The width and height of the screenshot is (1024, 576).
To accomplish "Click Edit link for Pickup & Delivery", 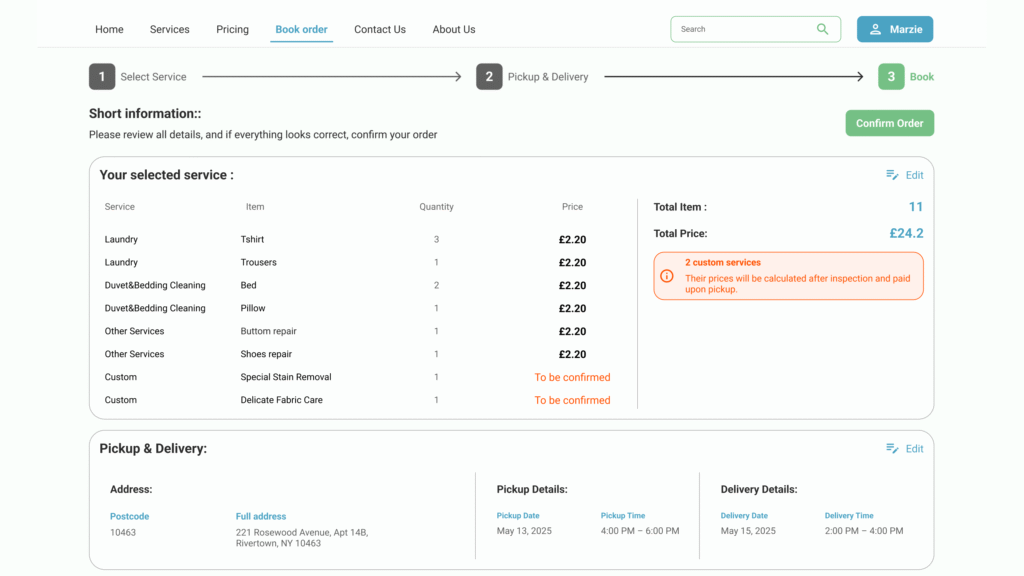I will pyautogui.click(x=914, y=449).
